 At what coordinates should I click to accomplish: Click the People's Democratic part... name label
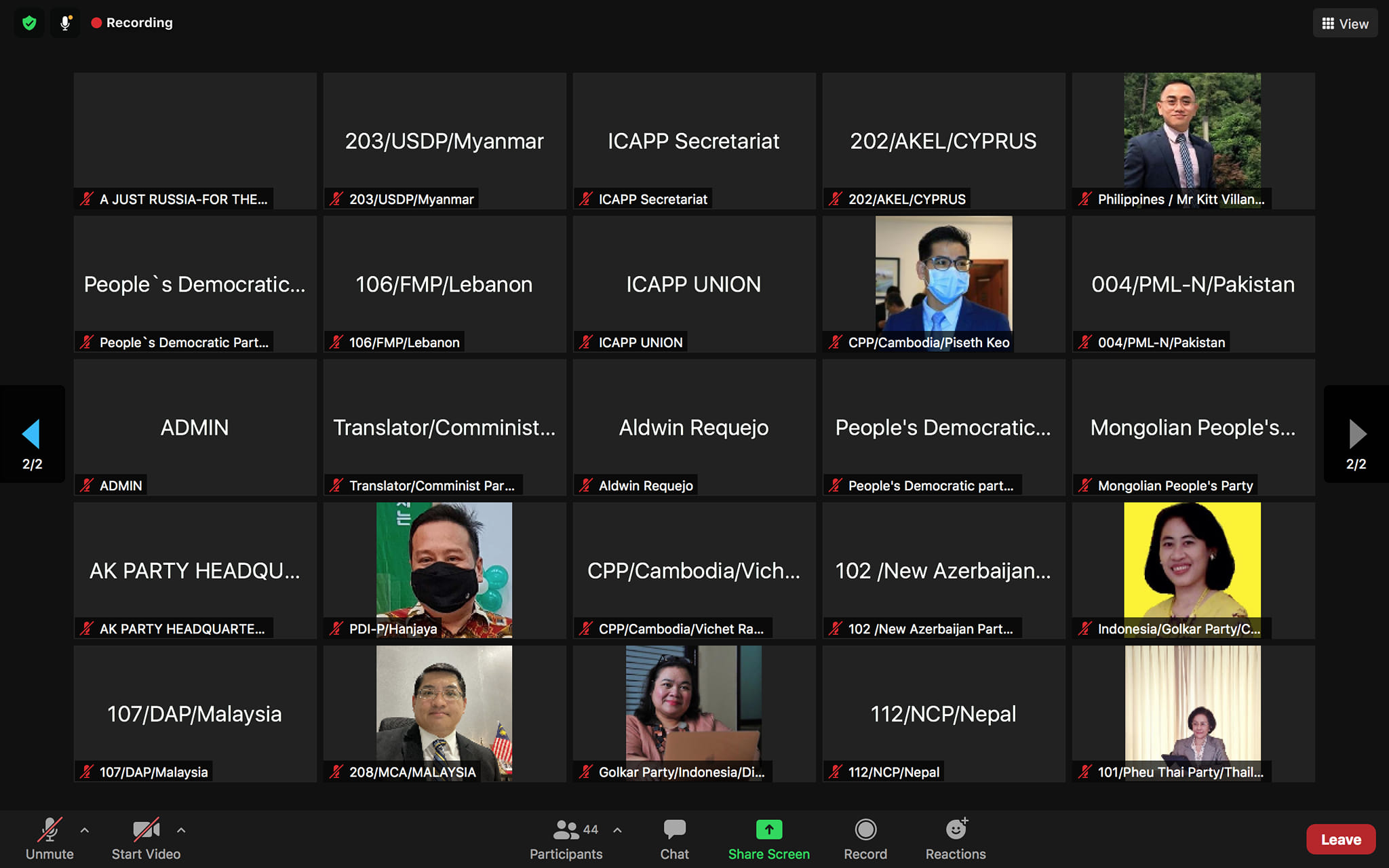pyautogui.click(x=931, y=486)
